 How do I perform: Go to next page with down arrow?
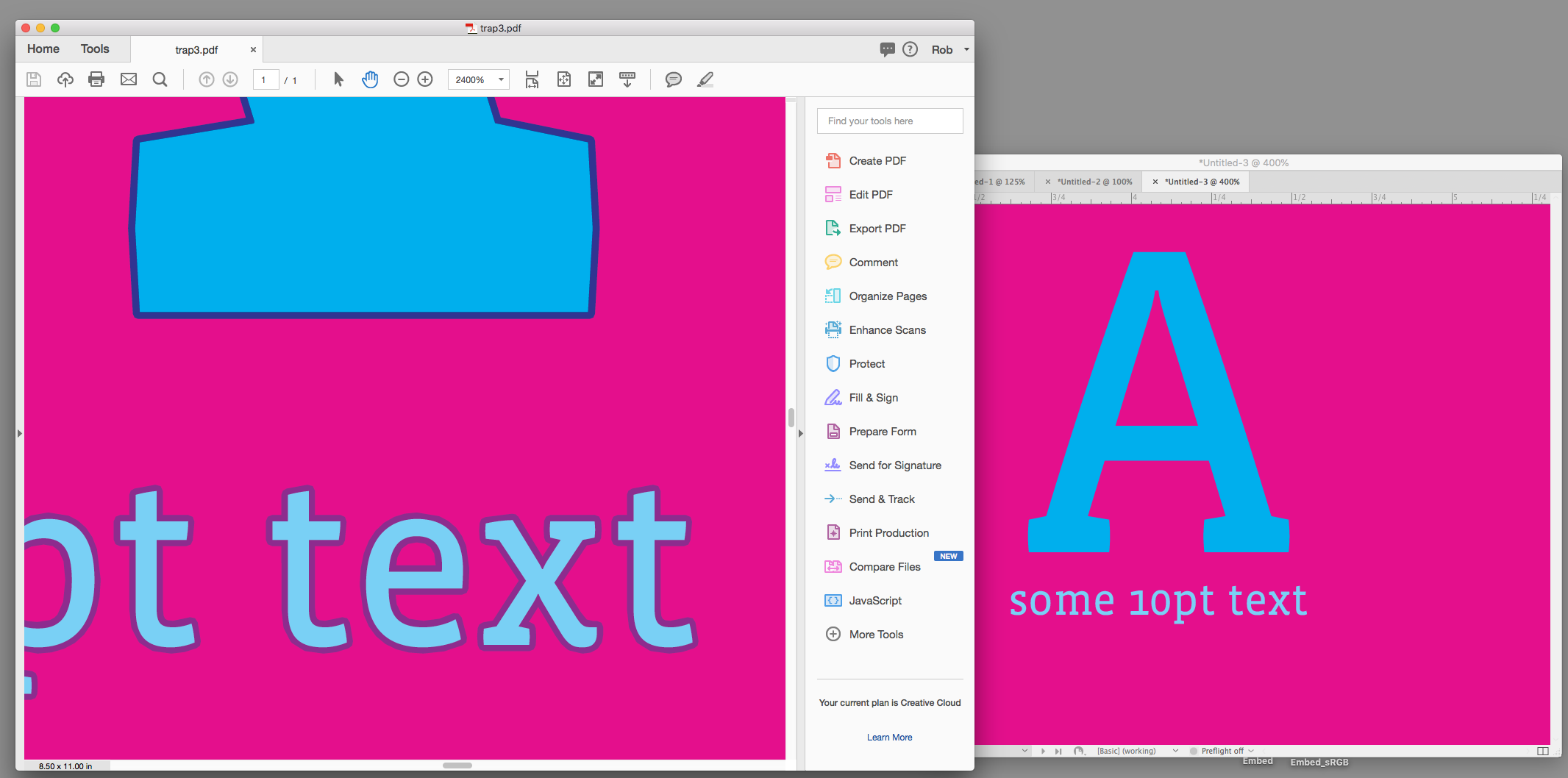point(230,79)
